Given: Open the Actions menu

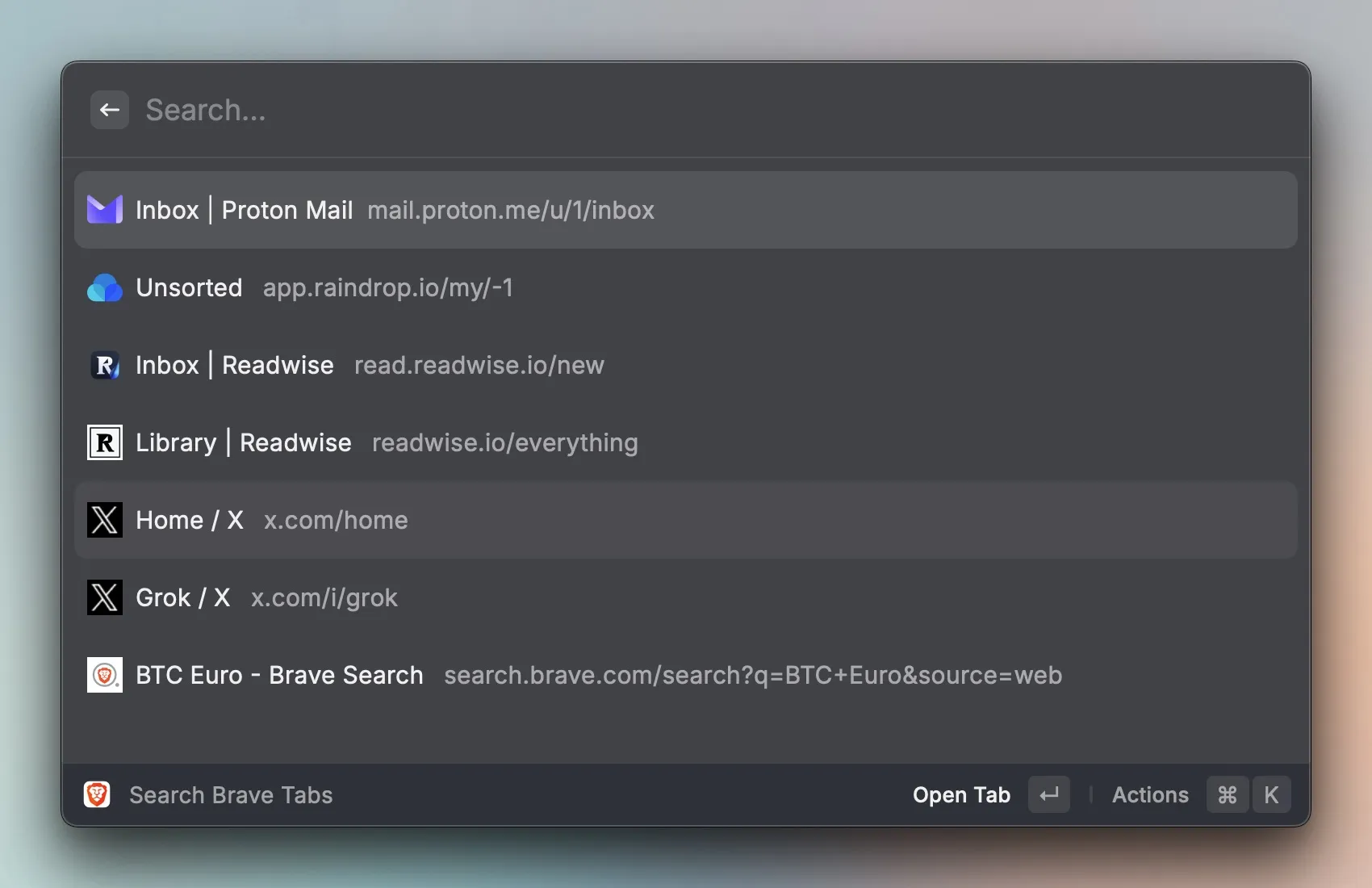Looking at the screenshot, I should pos(1150,795).
